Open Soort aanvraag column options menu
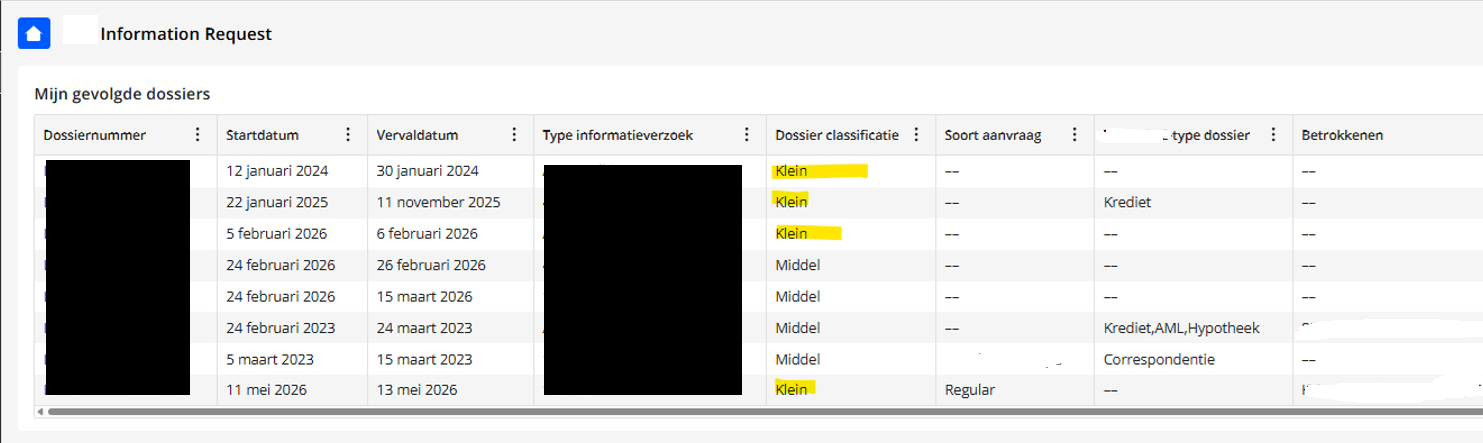The image size is (1483, 443). [x=1074, y=135]
